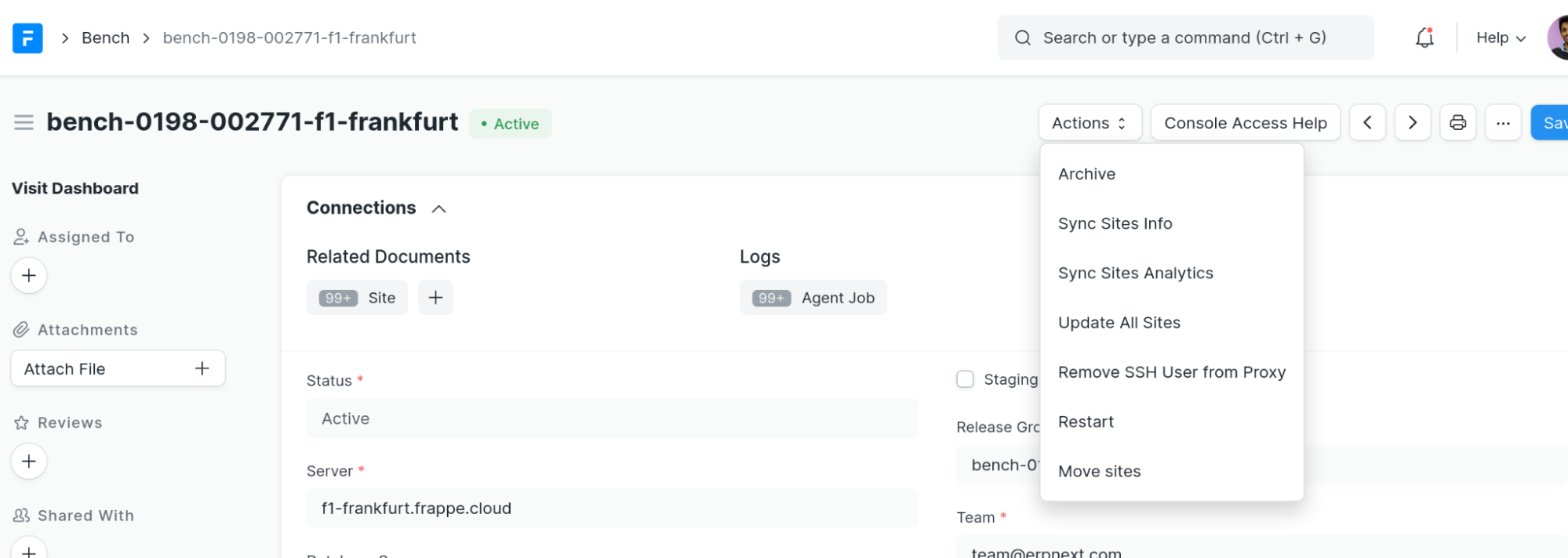Image resolution: width=1568 pixels, height=558 pixels.
Task: Click the search command bar
Action: [x=1184, y=38]
